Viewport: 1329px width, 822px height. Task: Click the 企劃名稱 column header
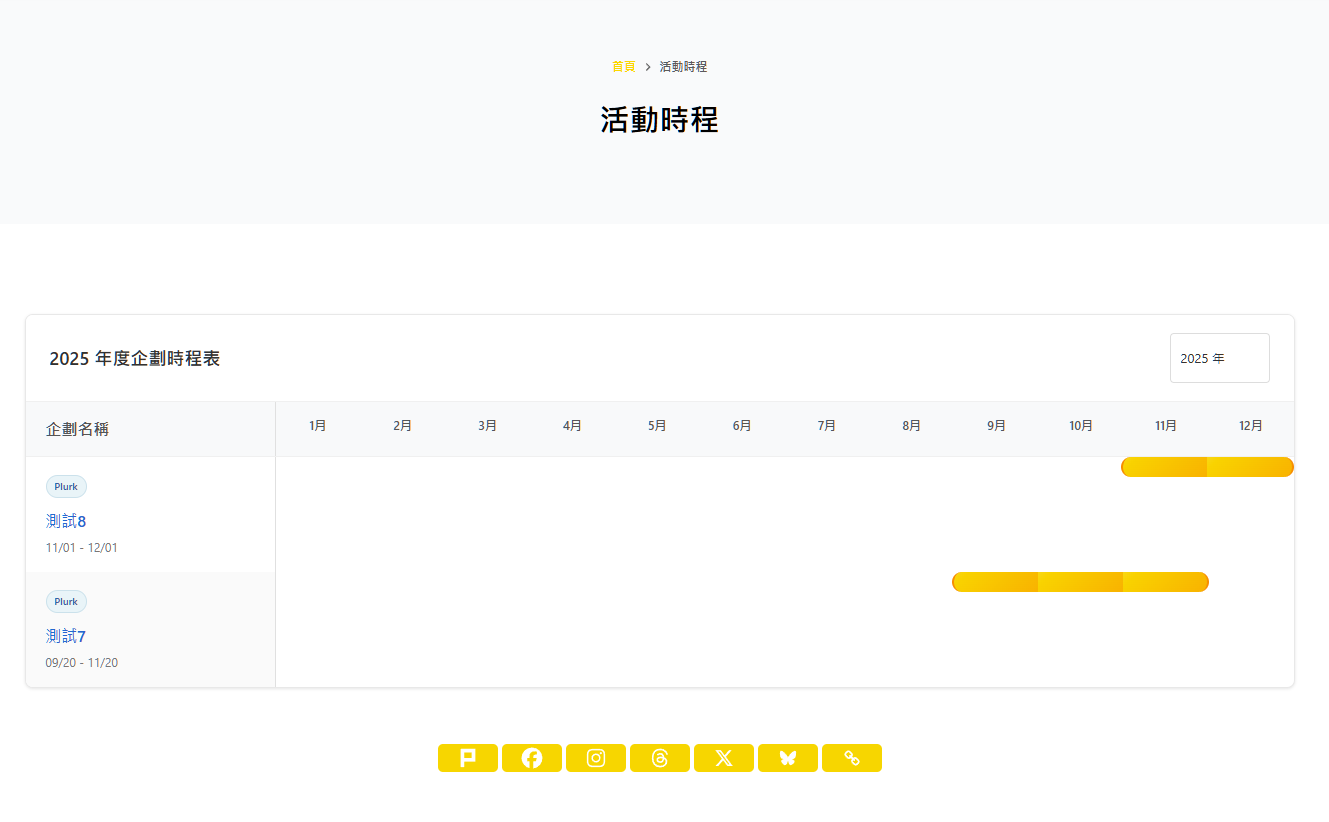click(77, 429)
